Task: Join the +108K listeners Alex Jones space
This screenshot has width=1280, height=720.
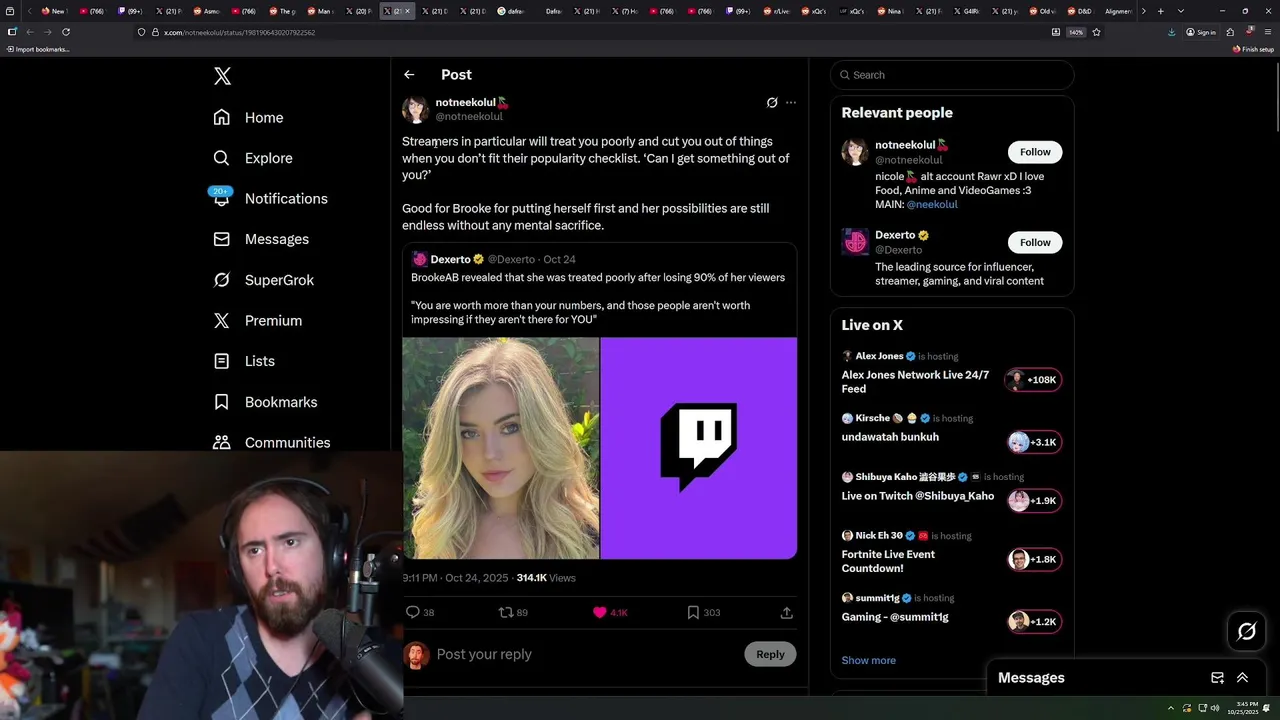Action: pos(1033,380)
